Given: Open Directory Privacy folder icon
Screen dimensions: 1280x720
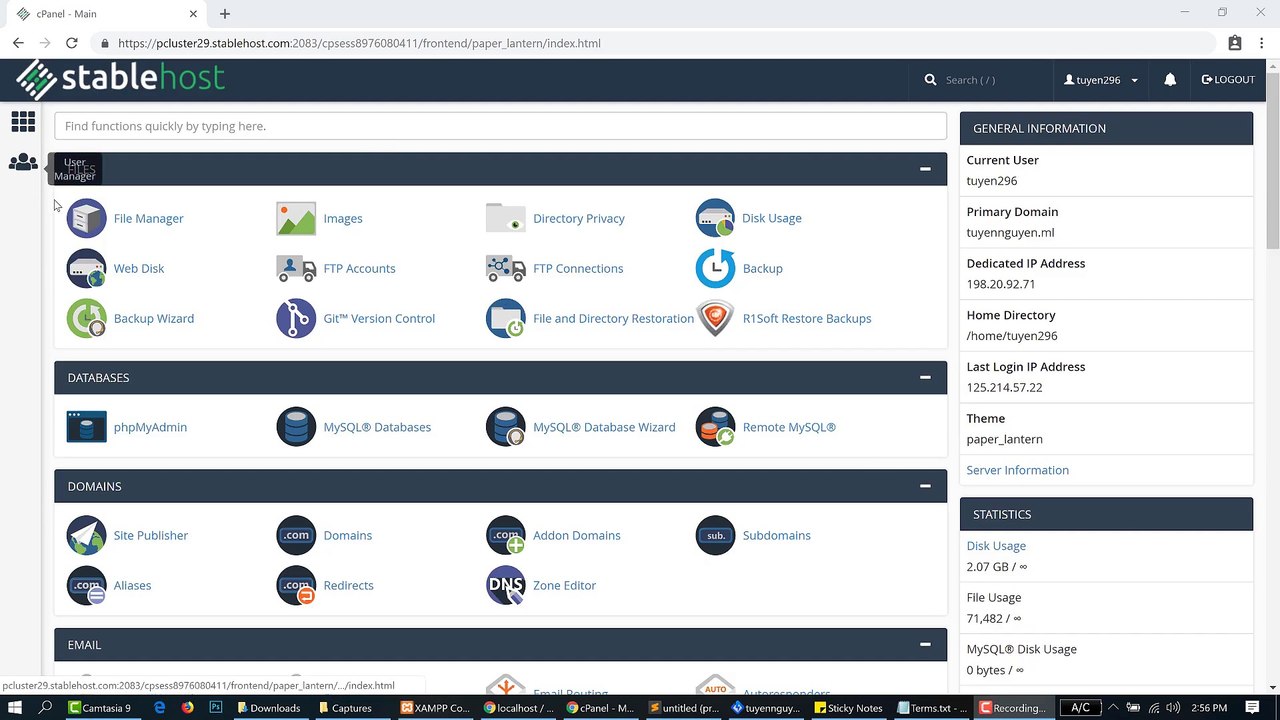Looking at the screenshot, I should pyautogui.click(x=505, y=218).
